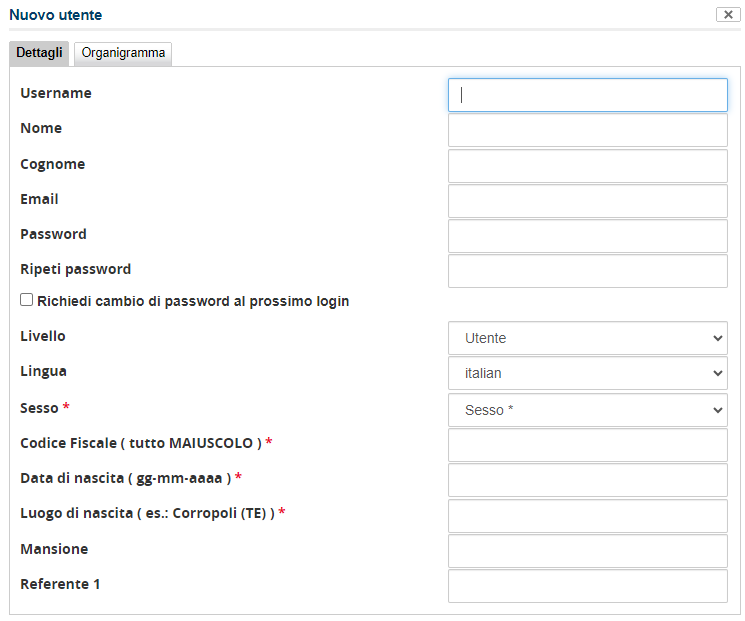The width and height of the screenshot is (745, 621).
Task: Click the Nuovo utente dialog title
Action: click(56, 15)
